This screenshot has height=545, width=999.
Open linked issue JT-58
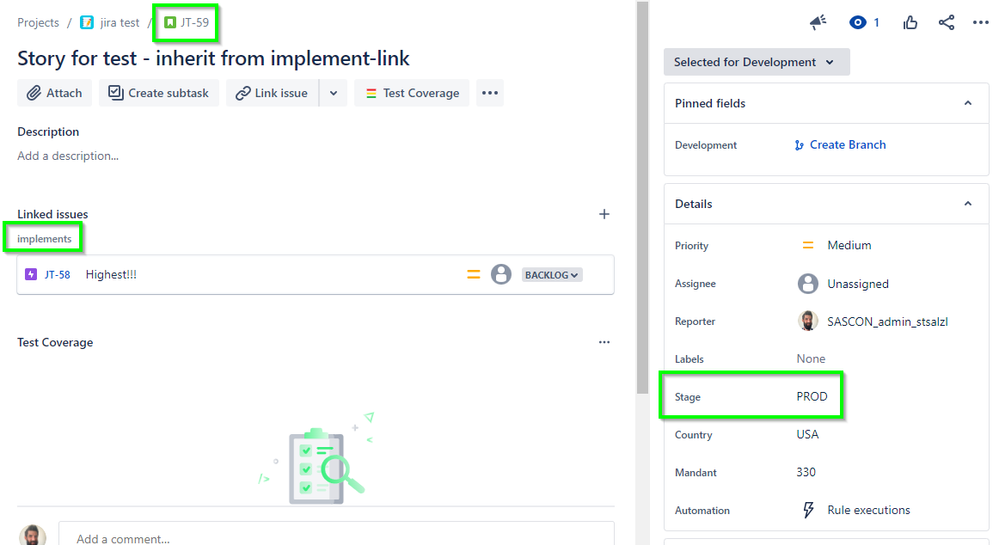click(57, 275)
